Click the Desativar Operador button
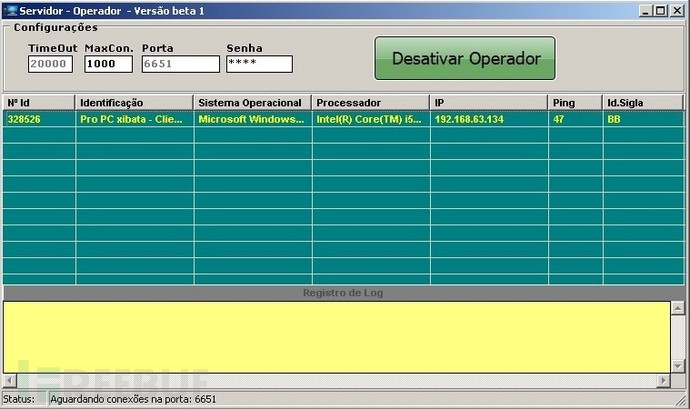Image resolution: width=690 pixels, height=409 pixels. coord(465,58)
